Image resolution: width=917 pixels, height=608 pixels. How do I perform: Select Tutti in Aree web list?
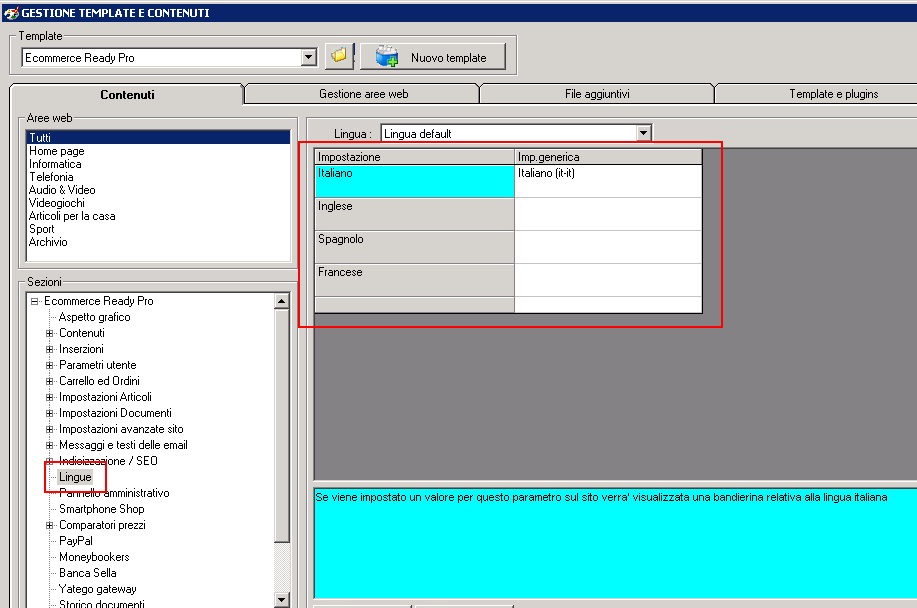pyautogui.click(x=158, y=137)
